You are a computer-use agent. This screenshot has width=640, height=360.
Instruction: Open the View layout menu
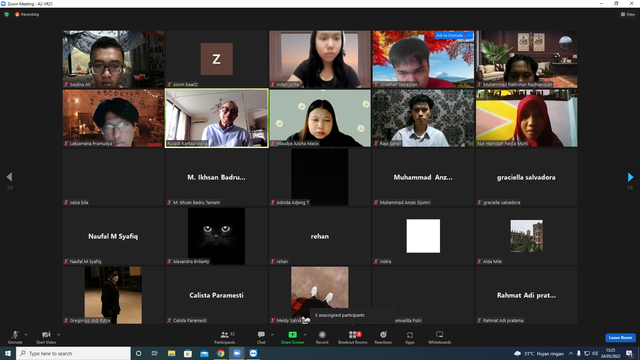tap(628, 14)
